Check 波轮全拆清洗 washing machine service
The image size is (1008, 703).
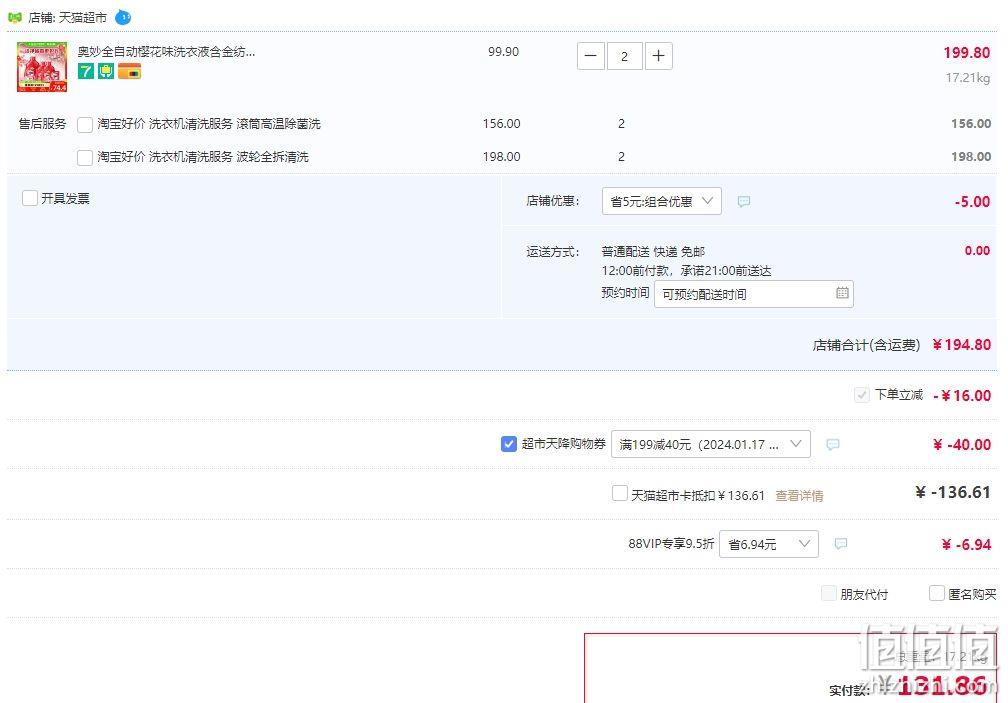(x=85, y=157)
